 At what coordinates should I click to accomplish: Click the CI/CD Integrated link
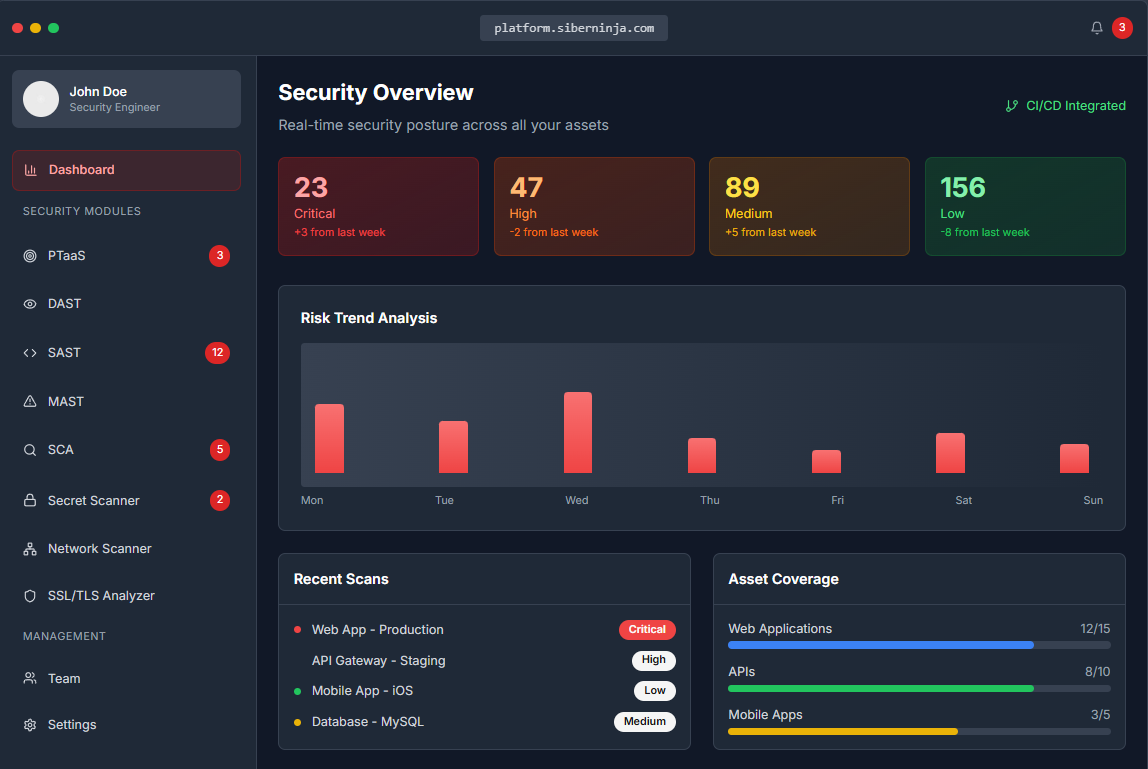pos(1066,106)
